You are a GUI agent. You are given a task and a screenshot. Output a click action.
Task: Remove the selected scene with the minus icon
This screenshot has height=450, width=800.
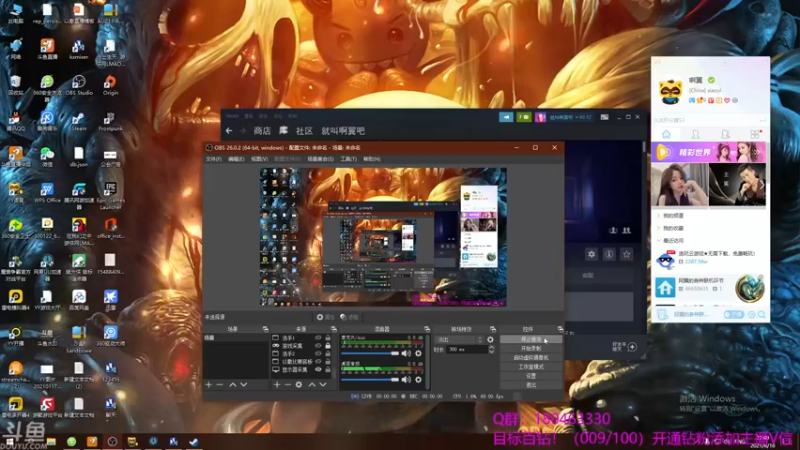[x=220, y=384]
